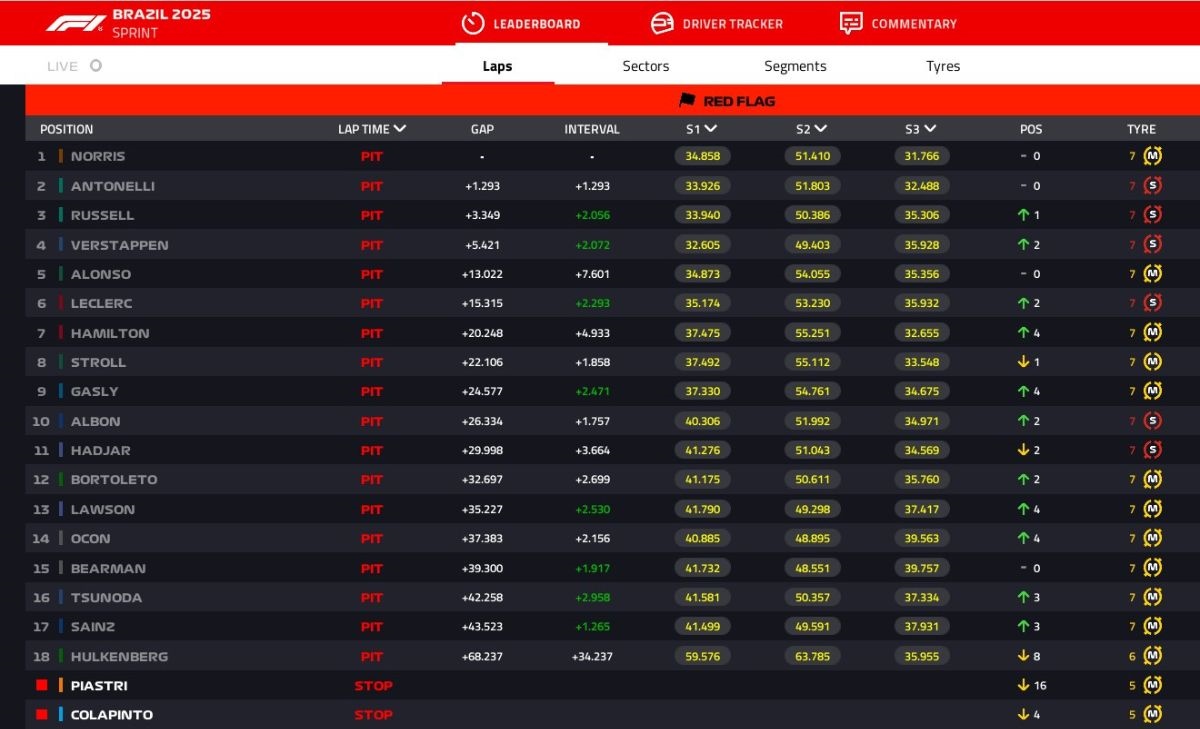
Task: Expand the LAP TIME column dropdown
Action: 400,129
